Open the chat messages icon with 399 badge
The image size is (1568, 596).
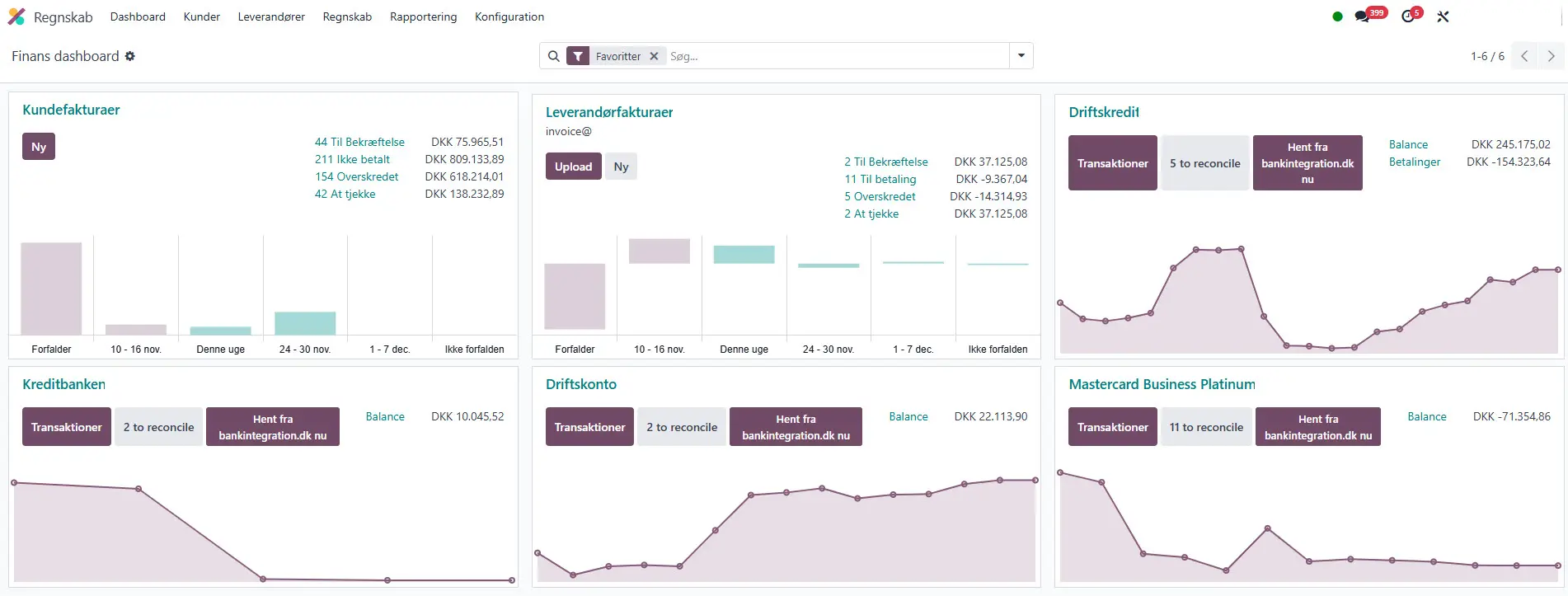1362,16
